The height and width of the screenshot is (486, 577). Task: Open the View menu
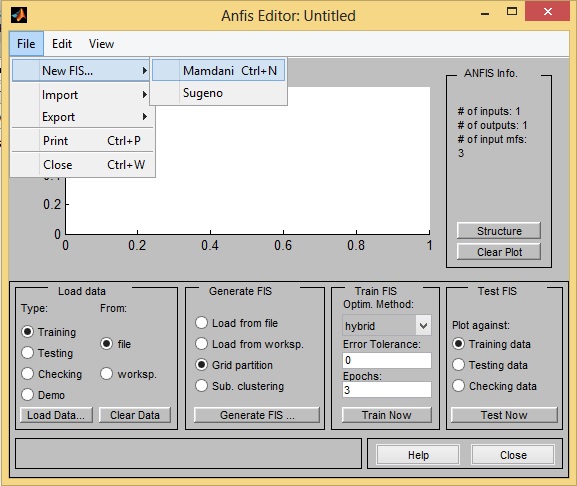pos(101,44)
